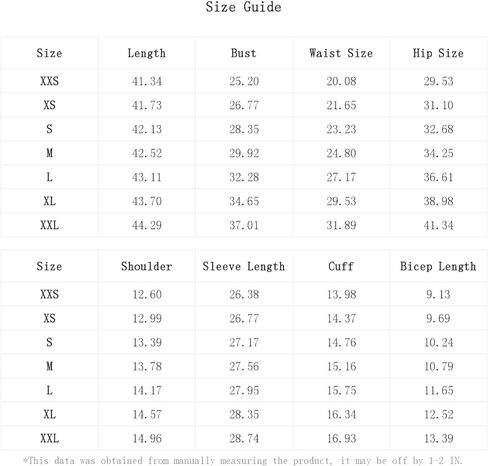This screenshot has width=488, height=466.
Task: Select the Length column header
Action: tap(147, 53)
